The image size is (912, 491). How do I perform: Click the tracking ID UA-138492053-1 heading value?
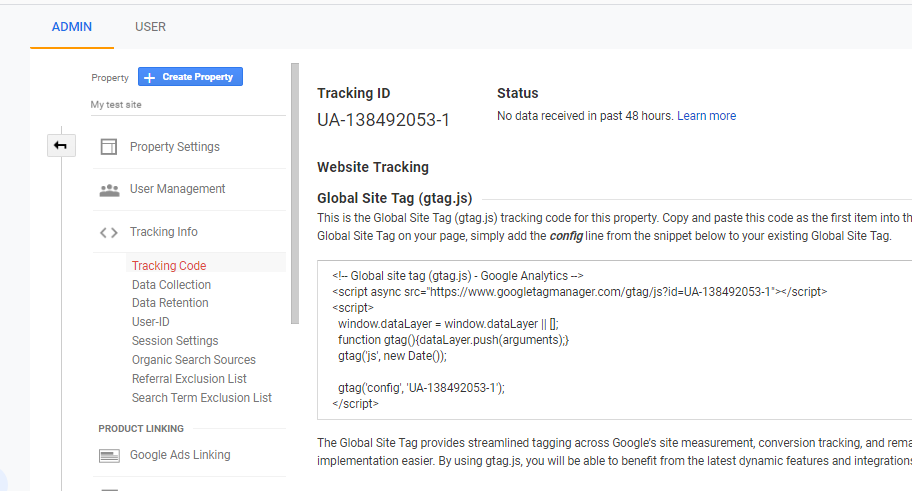(383, 120)
